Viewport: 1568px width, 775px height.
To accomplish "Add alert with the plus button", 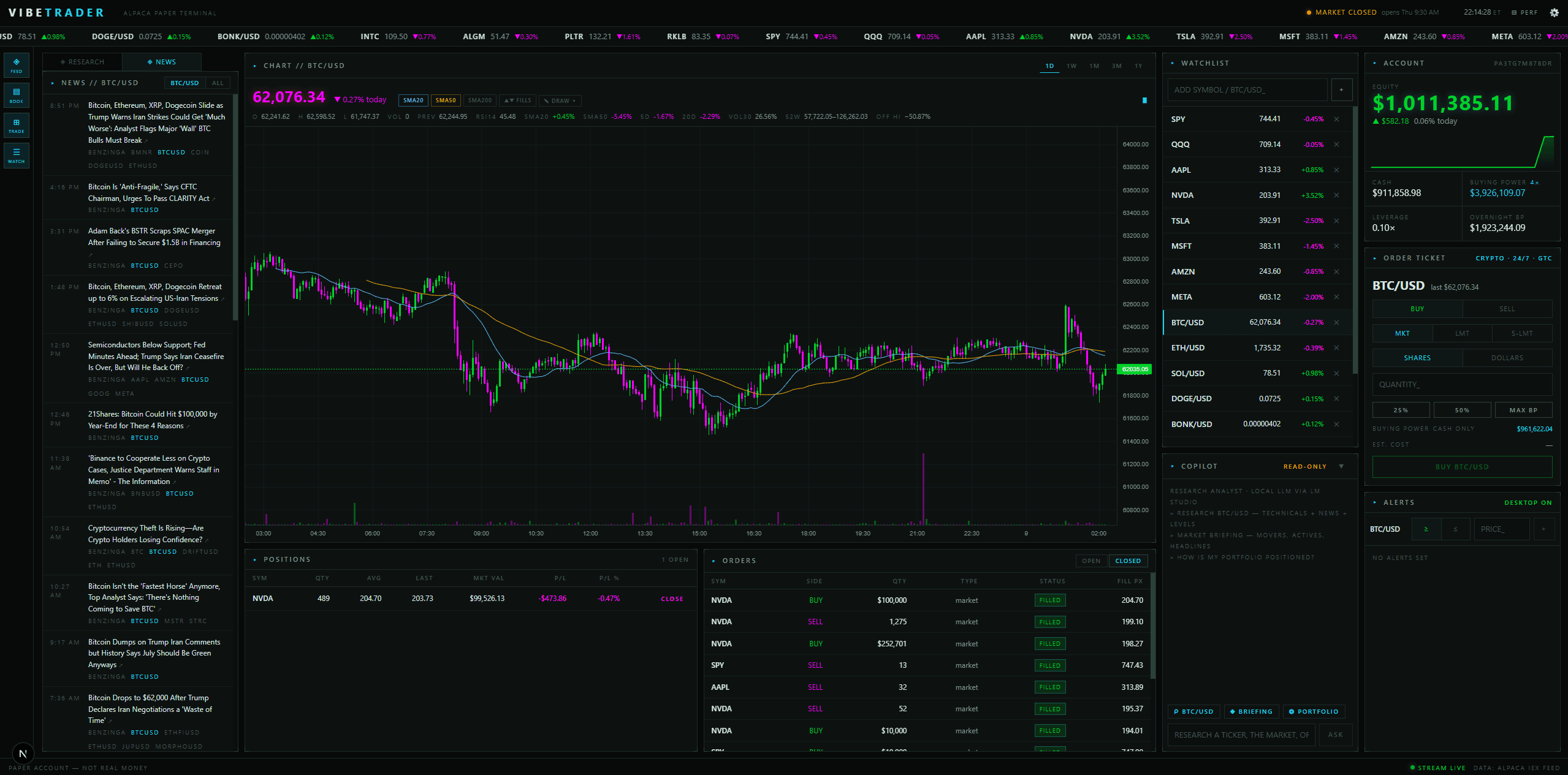I will 1543,529.
